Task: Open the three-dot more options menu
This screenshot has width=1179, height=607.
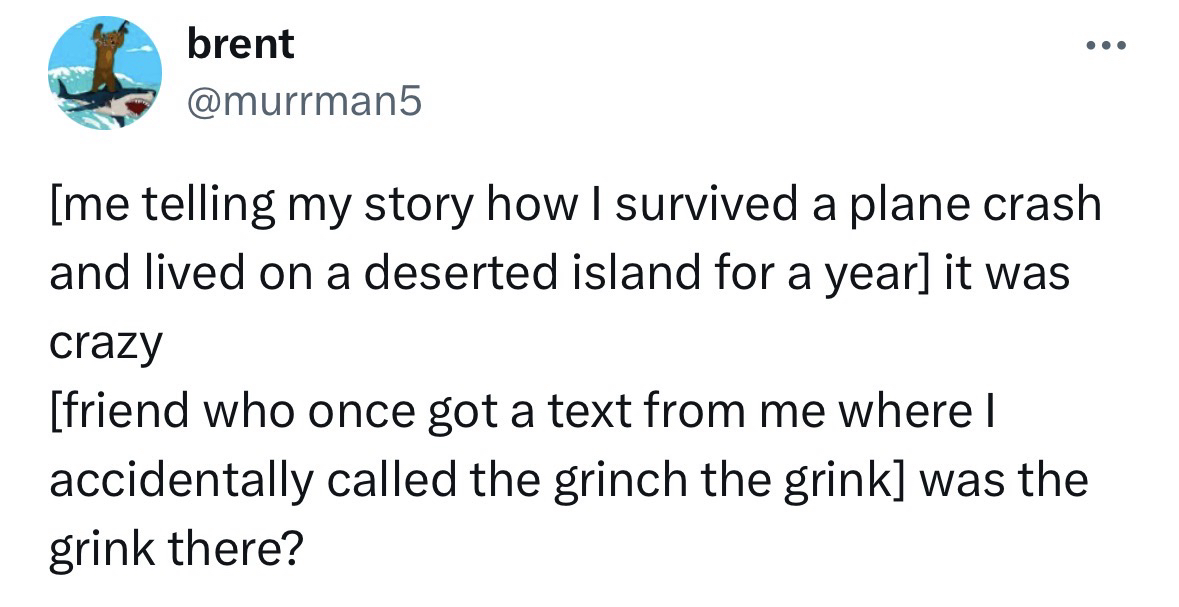Action: [x=1108, y=46]
